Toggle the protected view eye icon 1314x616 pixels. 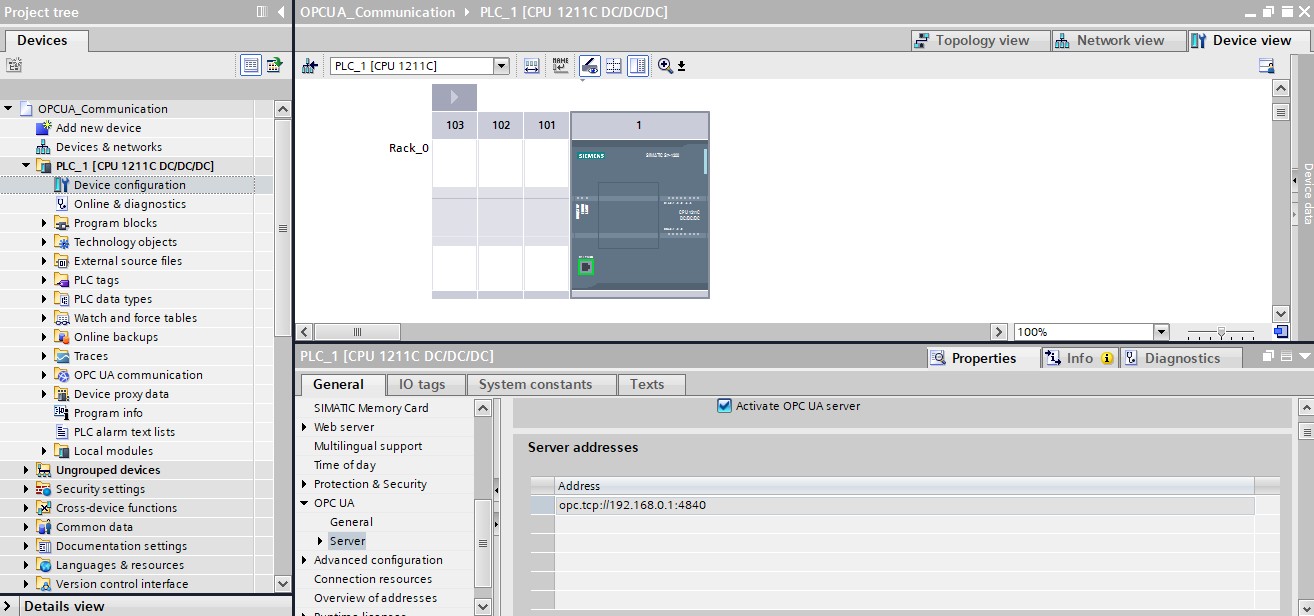(x=590, y=66)
